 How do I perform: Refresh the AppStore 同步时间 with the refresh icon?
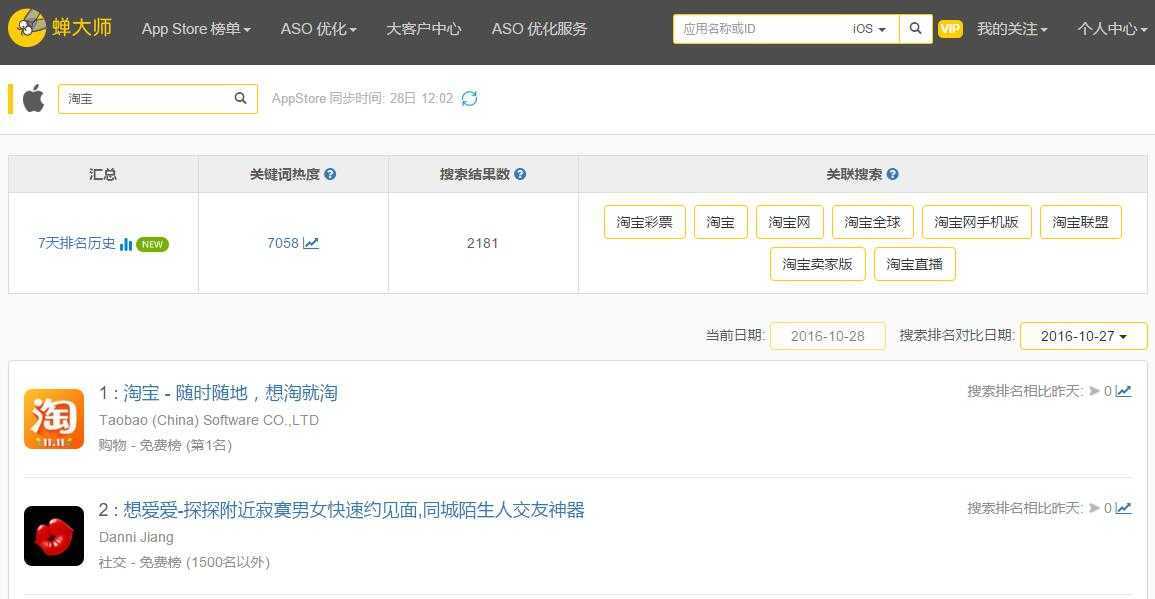point(469,98)
